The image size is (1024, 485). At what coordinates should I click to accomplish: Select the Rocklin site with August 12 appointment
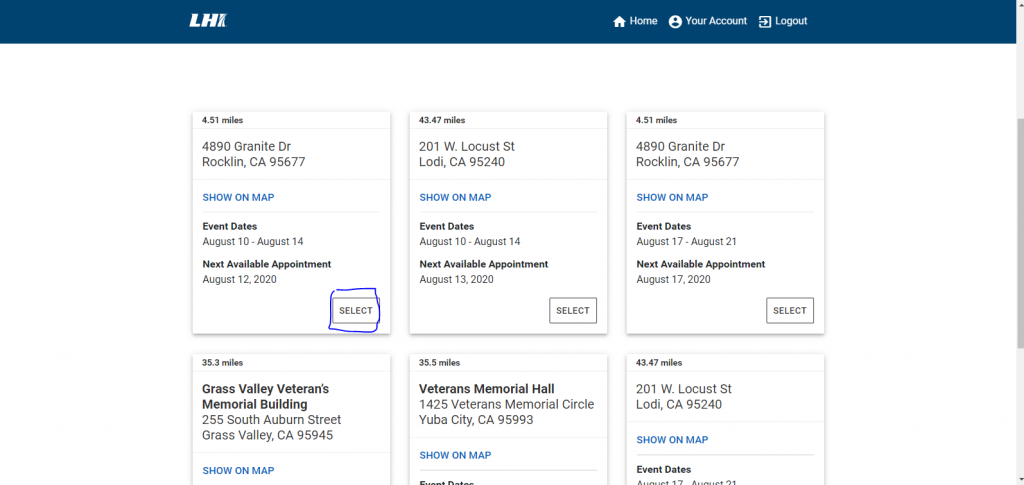point(355,311)
